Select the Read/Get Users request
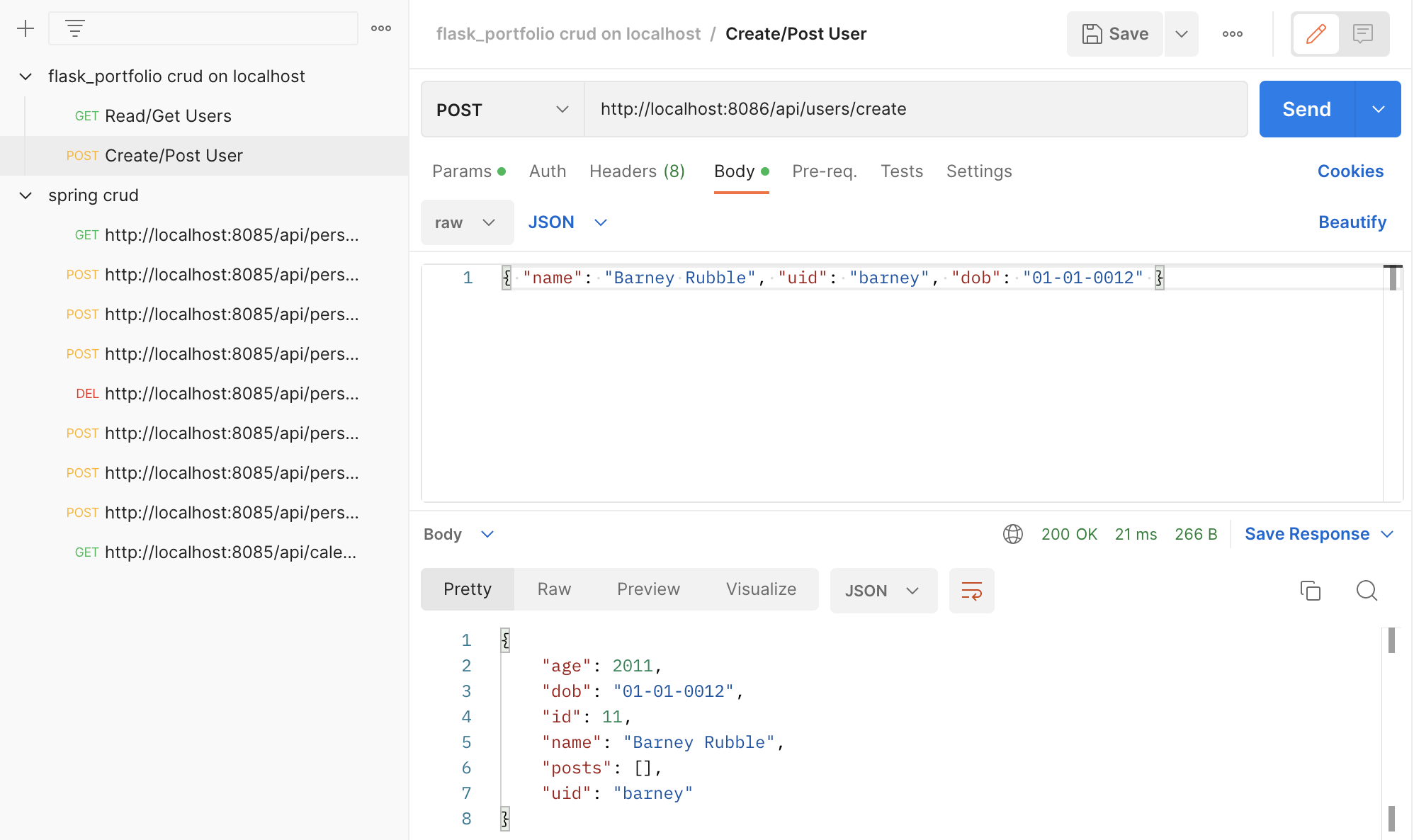The image size is (1414, 840). click(x=168, y=116)
